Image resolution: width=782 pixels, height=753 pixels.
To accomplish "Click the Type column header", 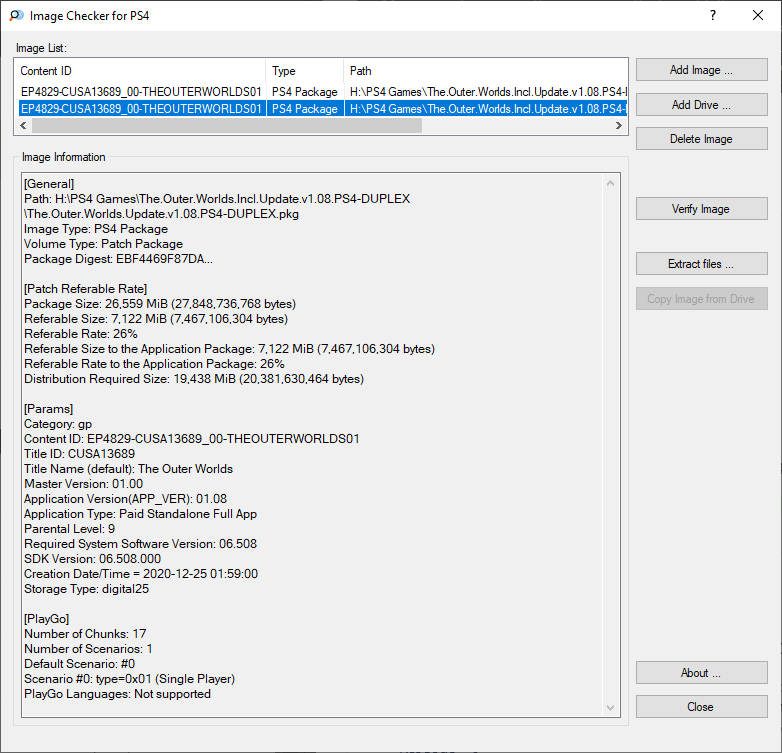I will click(x=305, y=71).
